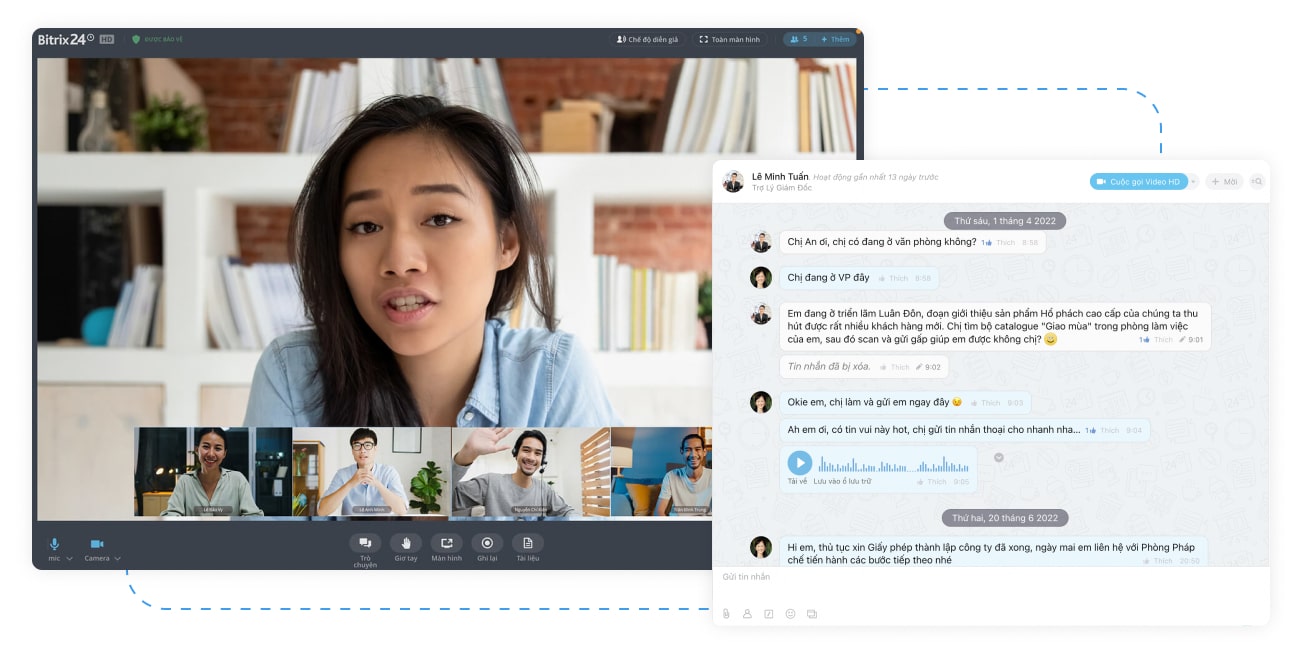
Task: Select the thumbnail of man with glasses
Action: [x=372, y=472]
